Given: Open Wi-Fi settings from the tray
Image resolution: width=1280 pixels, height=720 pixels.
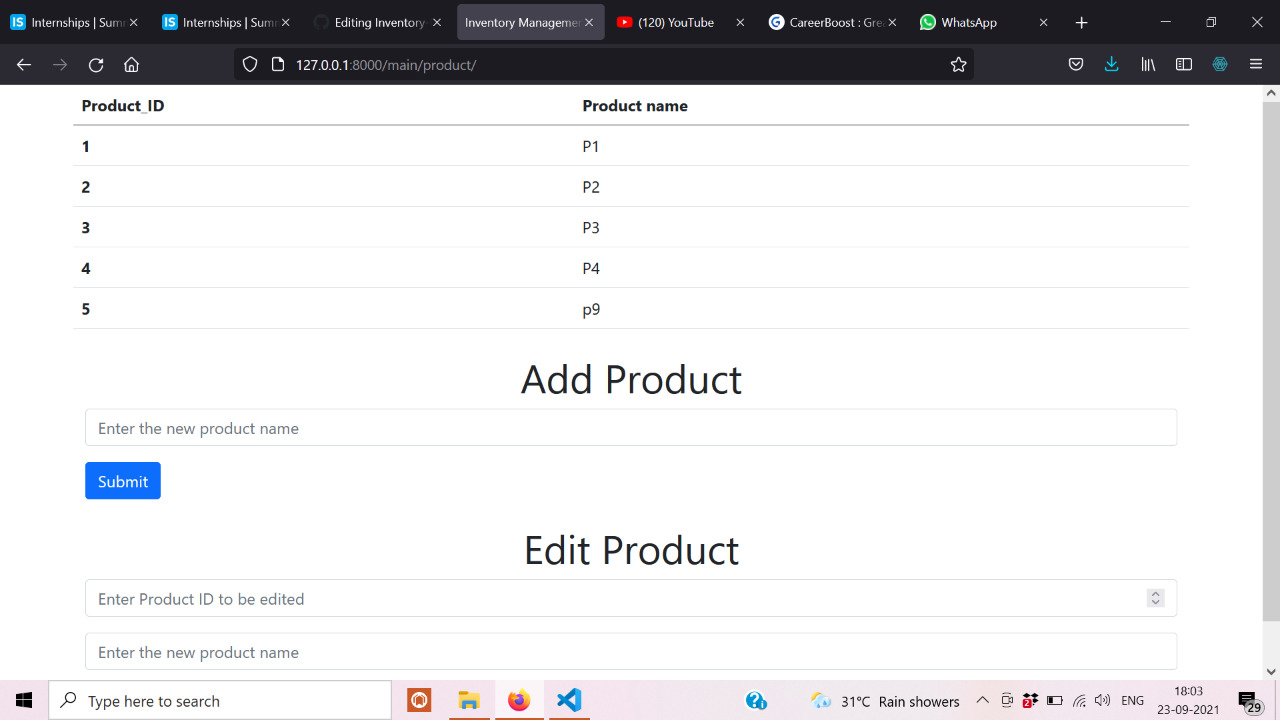Looking at the screenshot, I should (1078, 700).
